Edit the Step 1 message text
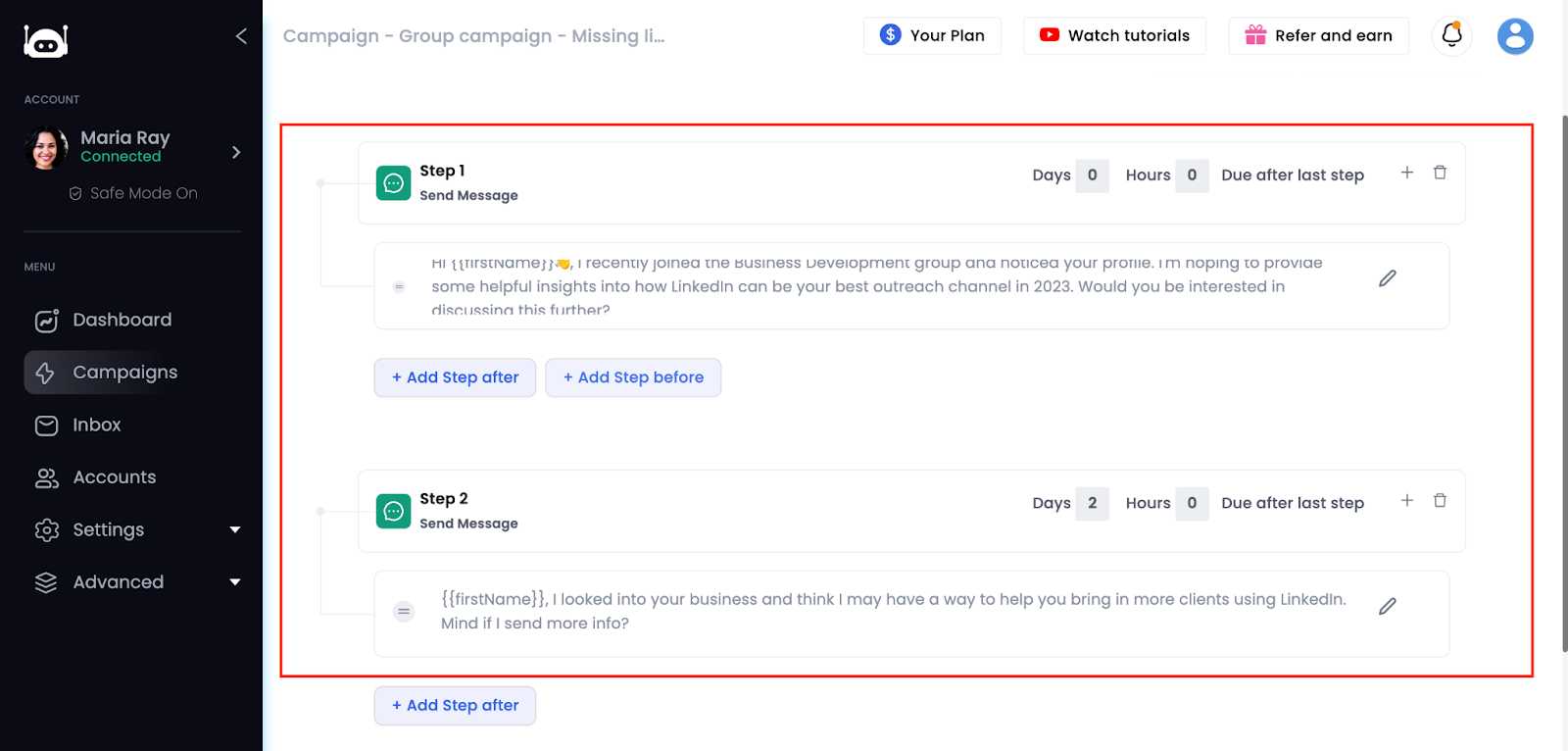 [1387, 278]
